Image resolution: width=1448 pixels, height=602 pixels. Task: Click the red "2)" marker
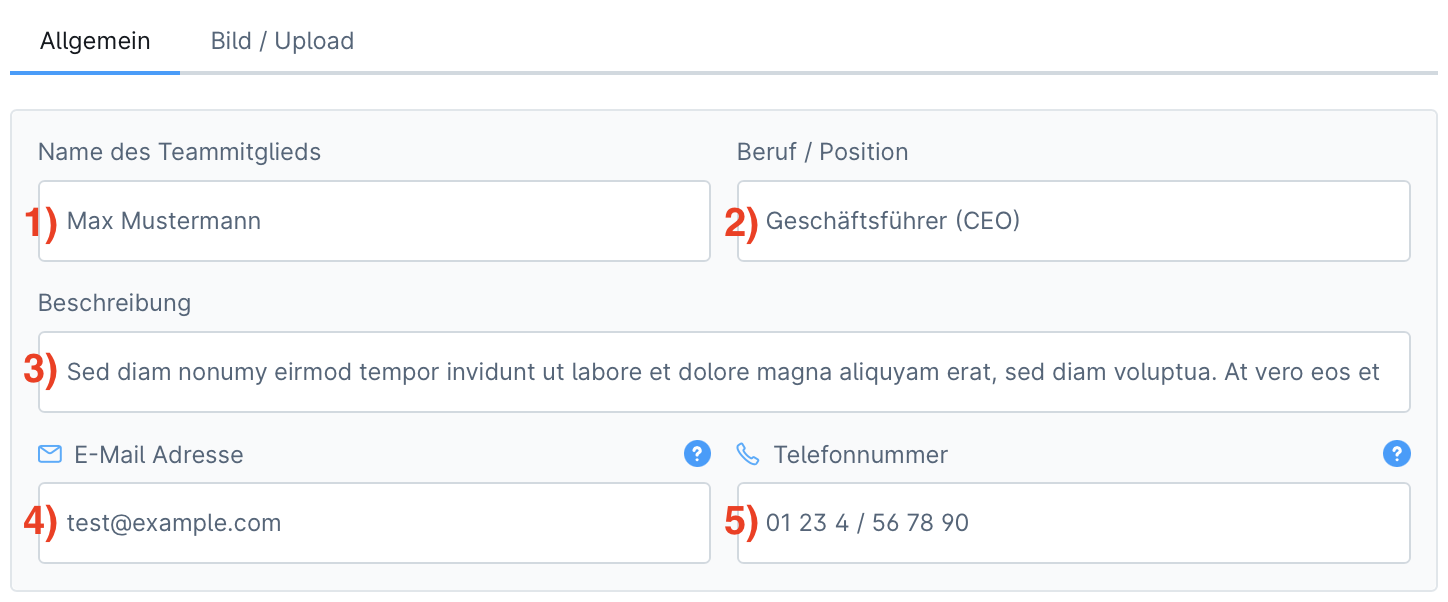742,221
